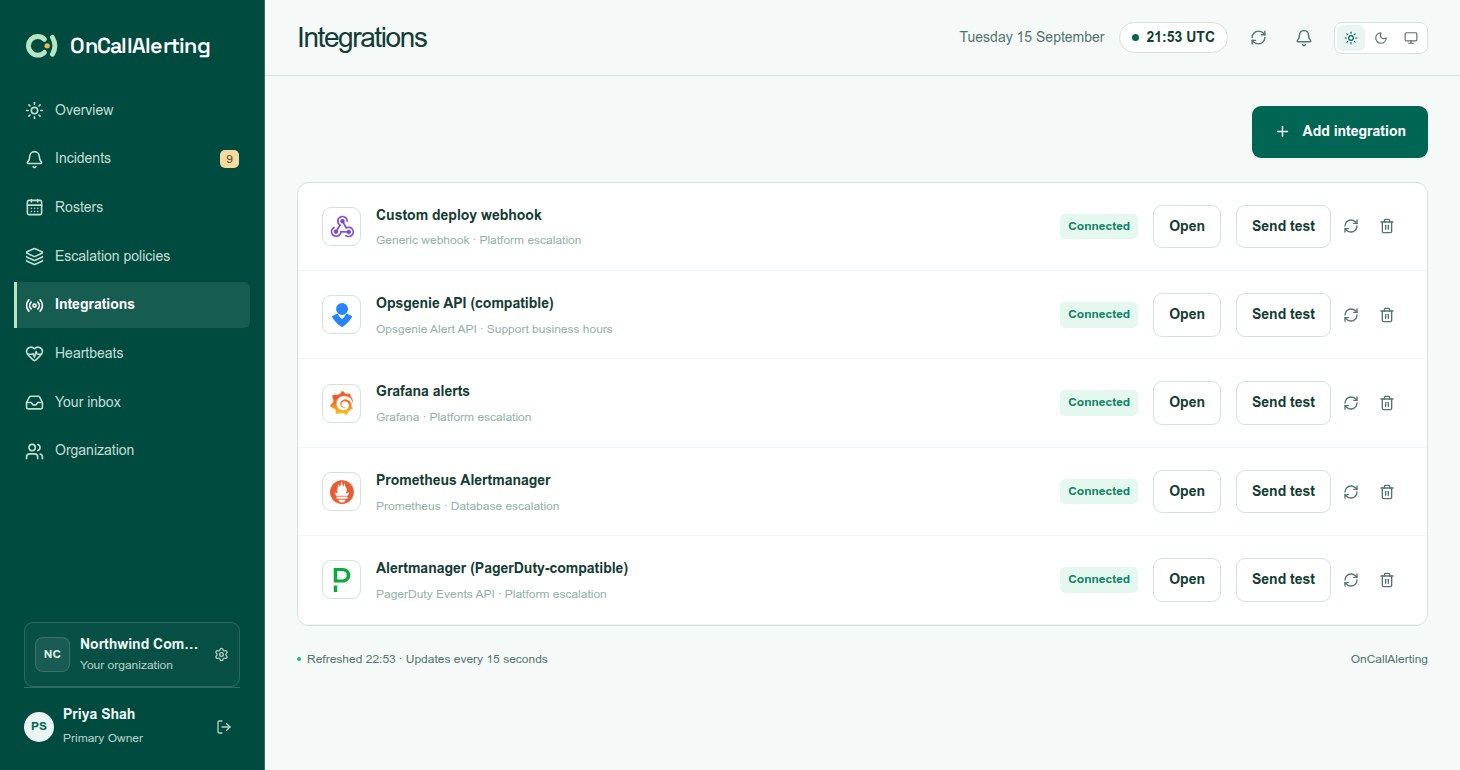Delete Prometheus Alertmanager integration

point(1387,491)
